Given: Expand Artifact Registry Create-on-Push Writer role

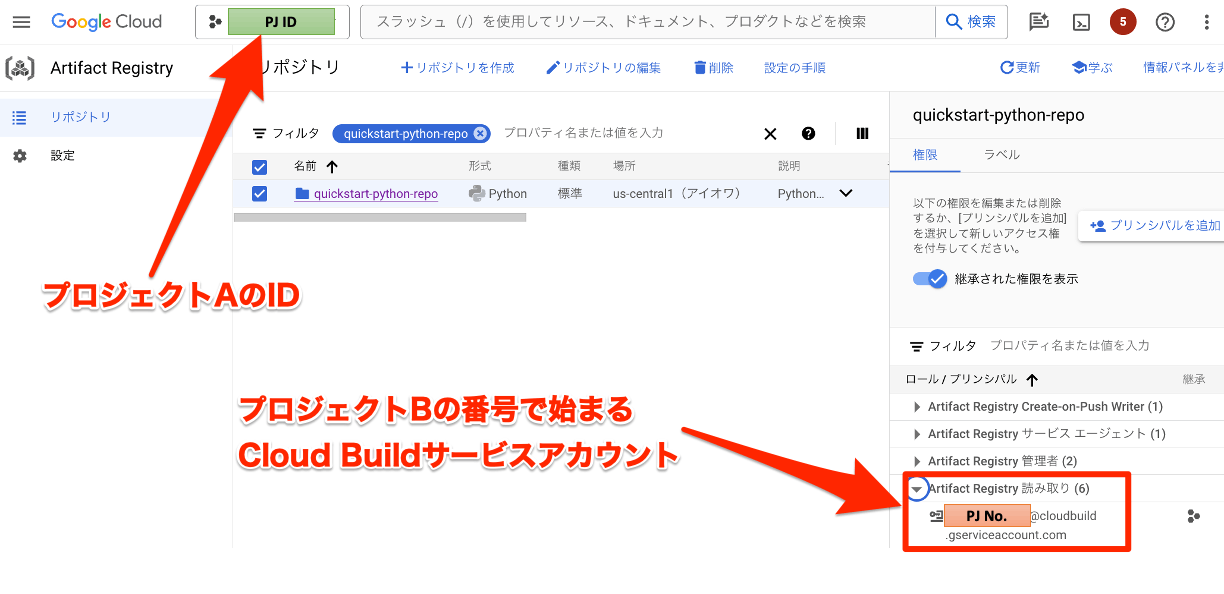Looking at the screenshot, I should click(x=917, y=407).
